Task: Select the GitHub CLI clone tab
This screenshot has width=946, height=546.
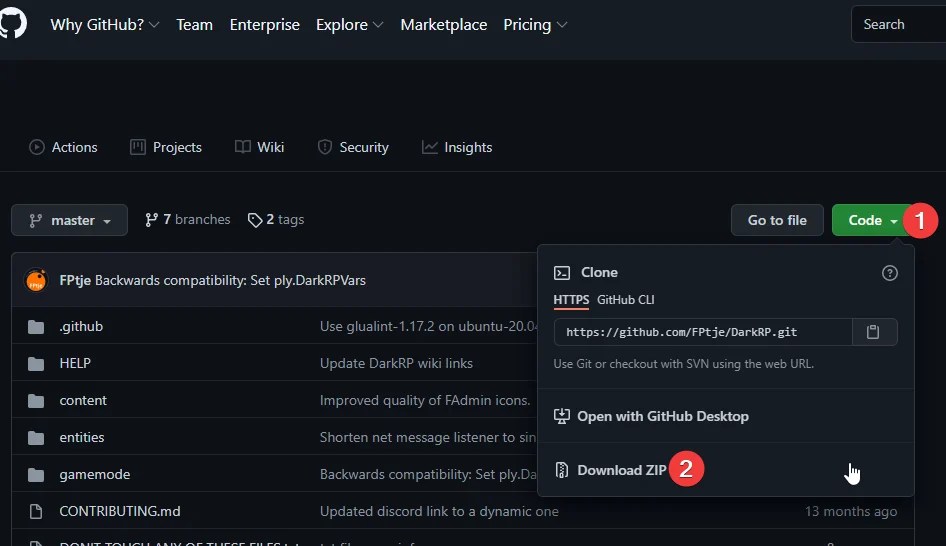Action: (x=626, y=300)
